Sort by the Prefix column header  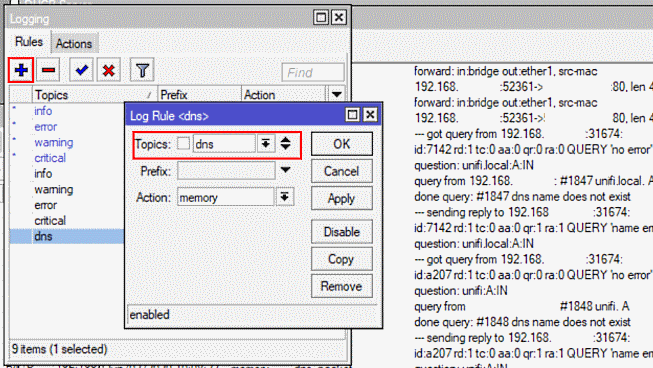[199, 95]
